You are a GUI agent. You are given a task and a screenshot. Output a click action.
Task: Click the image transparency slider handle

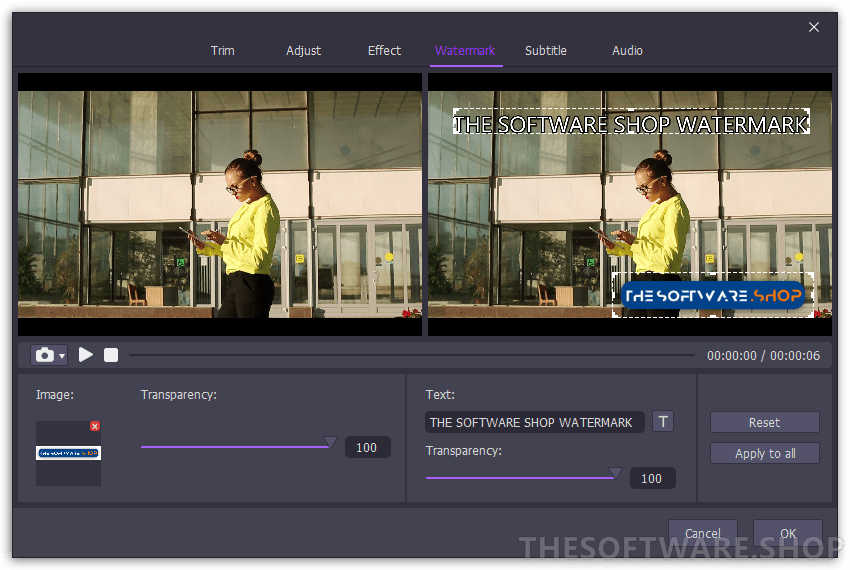(330, 443)
